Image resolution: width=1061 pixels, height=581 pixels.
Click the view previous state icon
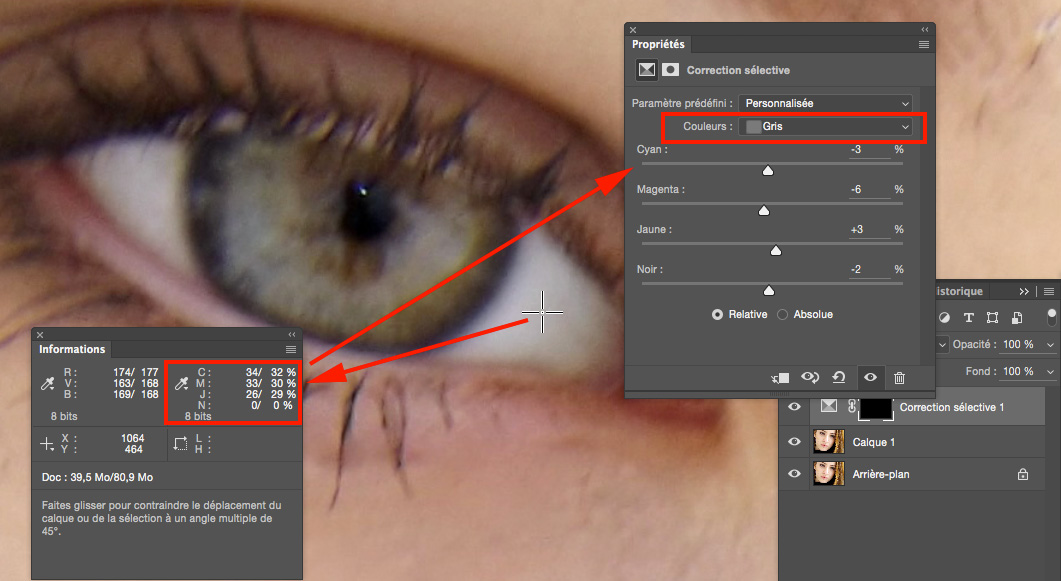[x=811, y=377]
